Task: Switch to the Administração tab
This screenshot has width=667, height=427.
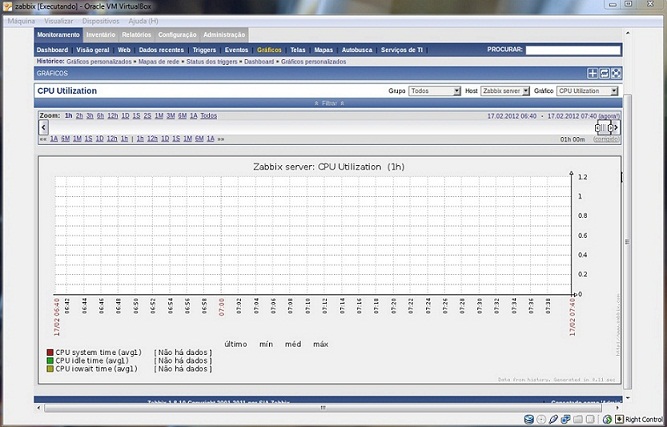Action: click(224, 35)
